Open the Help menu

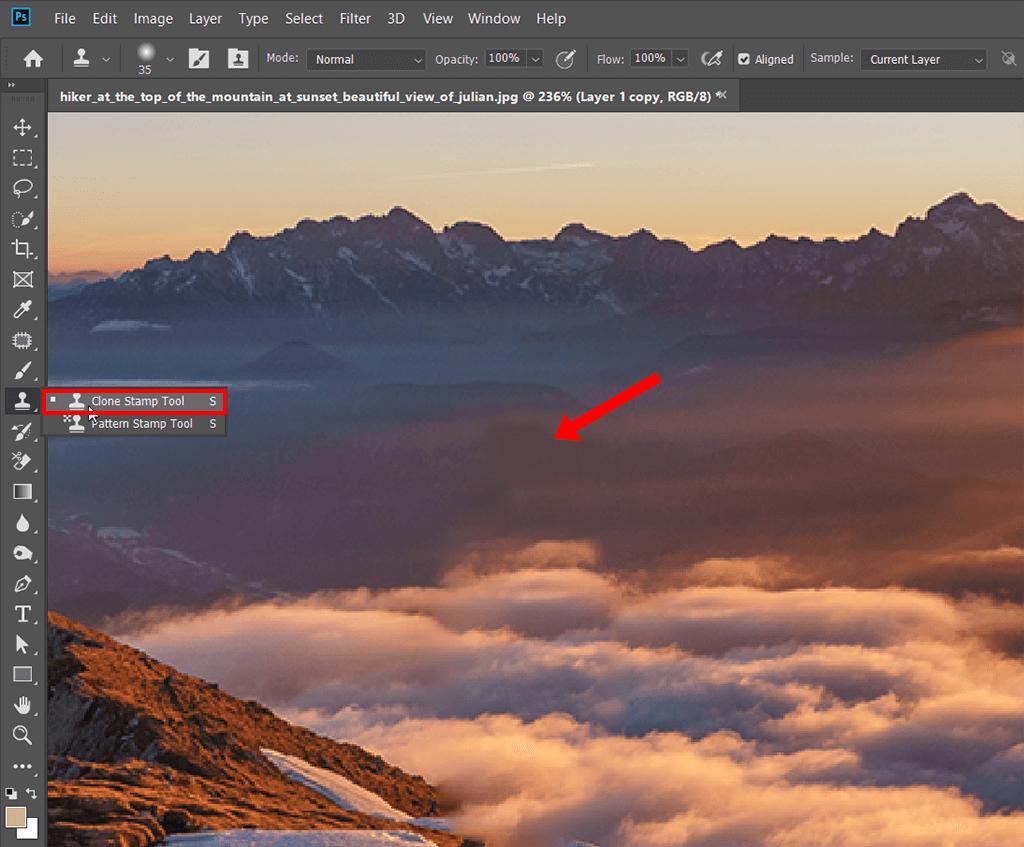pos(551,18)
